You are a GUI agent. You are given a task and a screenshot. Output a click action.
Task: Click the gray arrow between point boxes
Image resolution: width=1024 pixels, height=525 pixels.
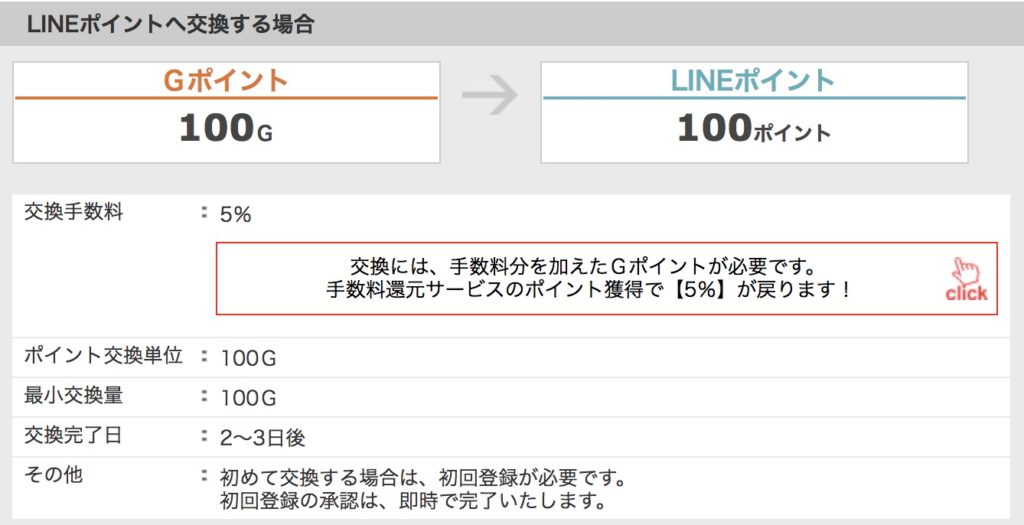490,95
